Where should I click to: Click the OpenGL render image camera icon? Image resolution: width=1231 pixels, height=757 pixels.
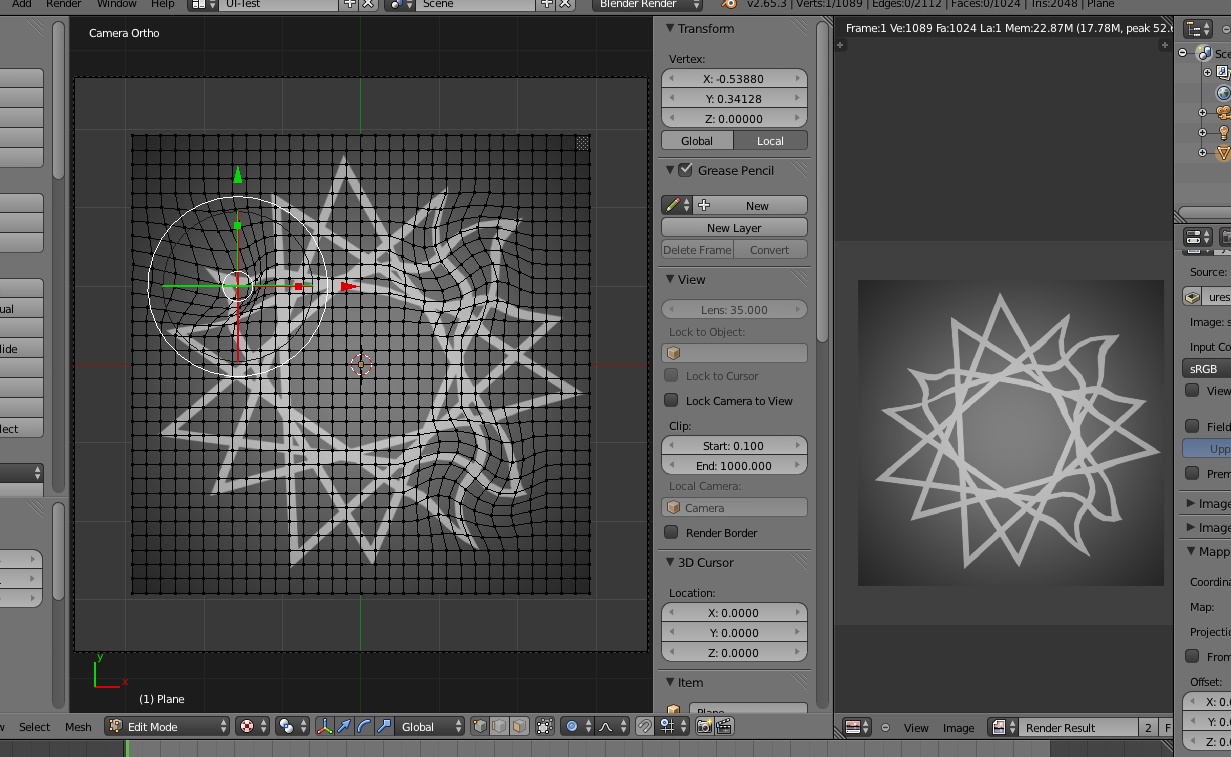(704, 727)
